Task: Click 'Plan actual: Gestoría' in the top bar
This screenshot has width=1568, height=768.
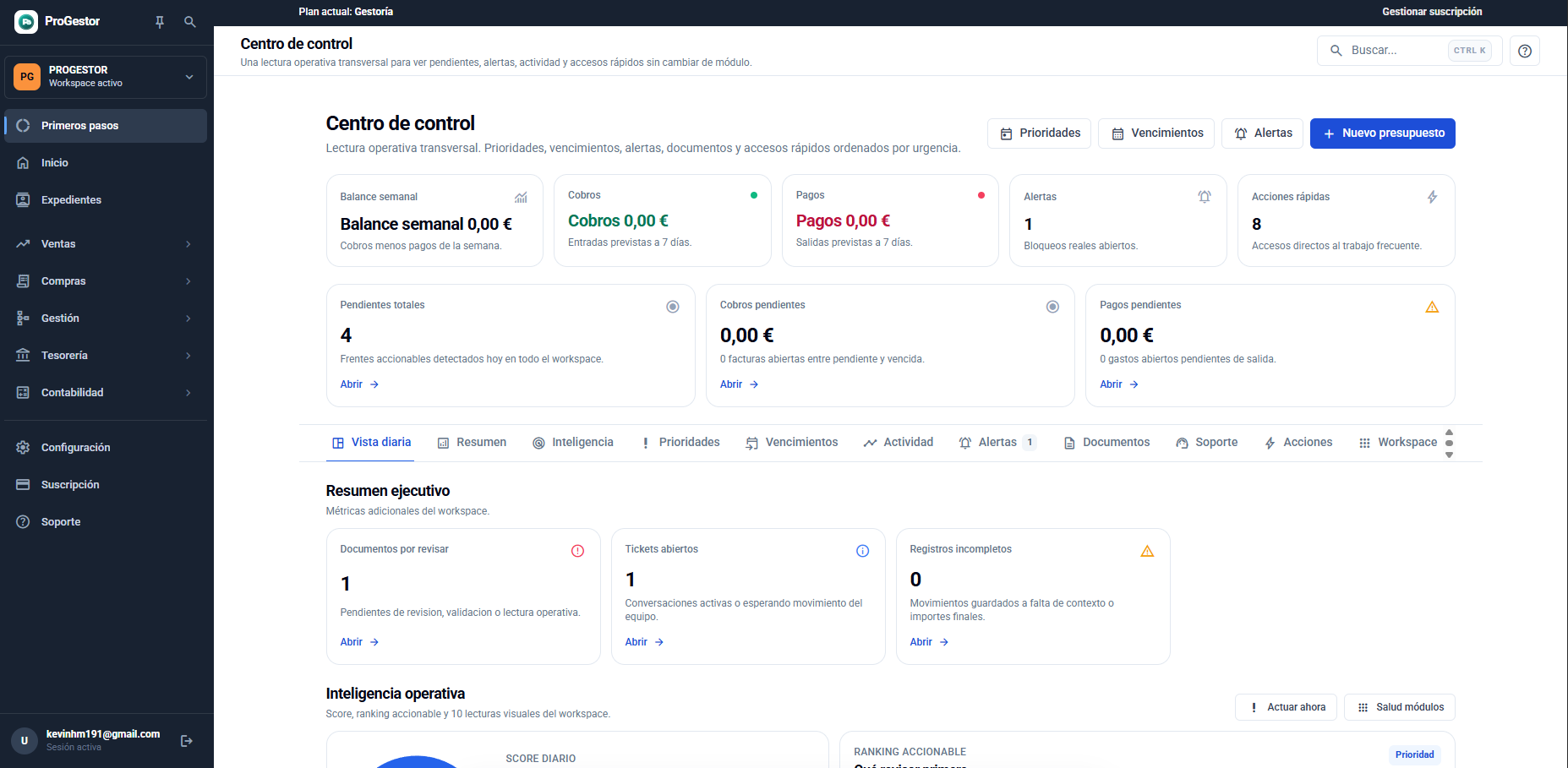Action: [346, 12]
